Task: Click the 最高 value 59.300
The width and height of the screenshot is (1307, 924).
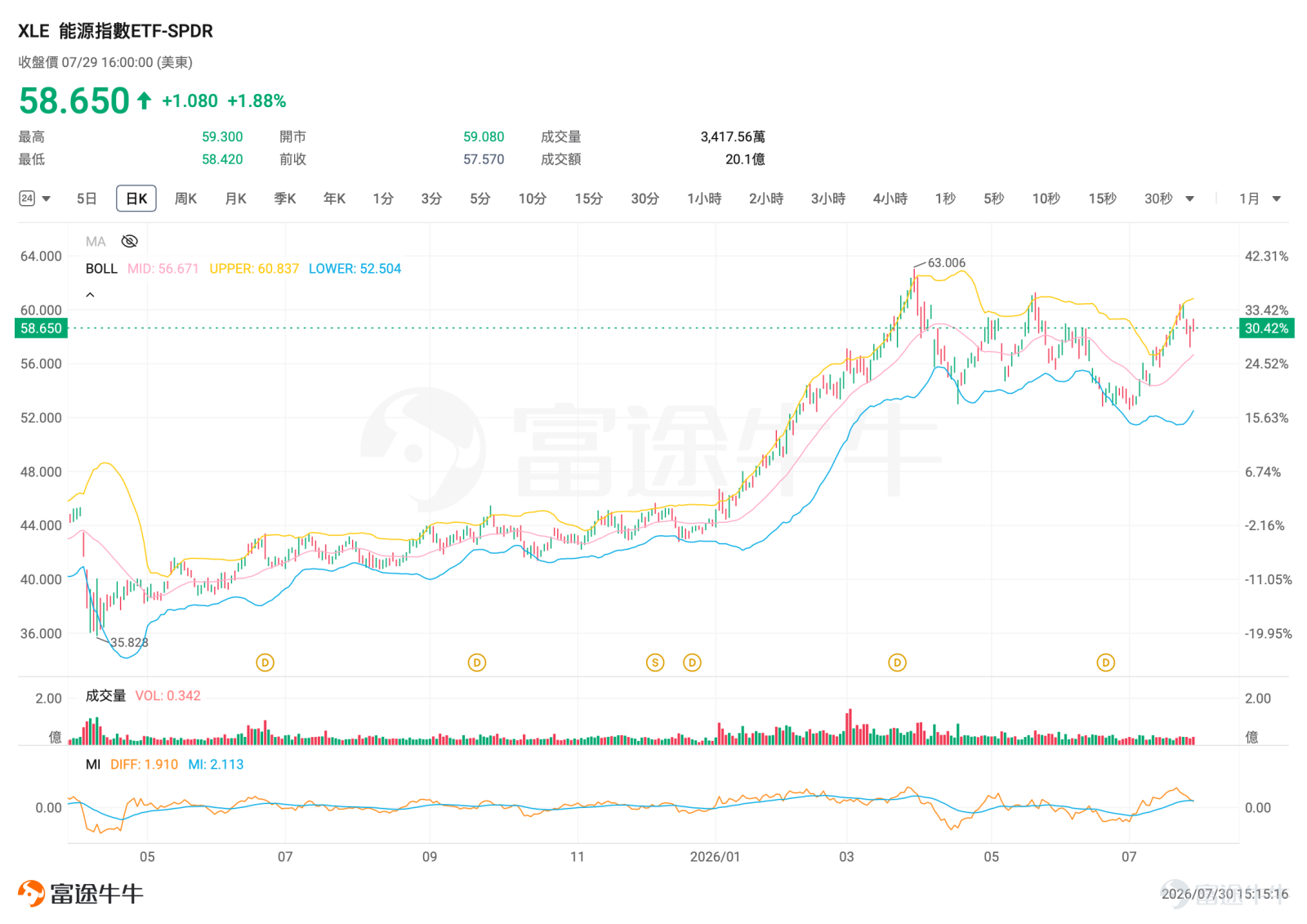Action: pos(222,137)
